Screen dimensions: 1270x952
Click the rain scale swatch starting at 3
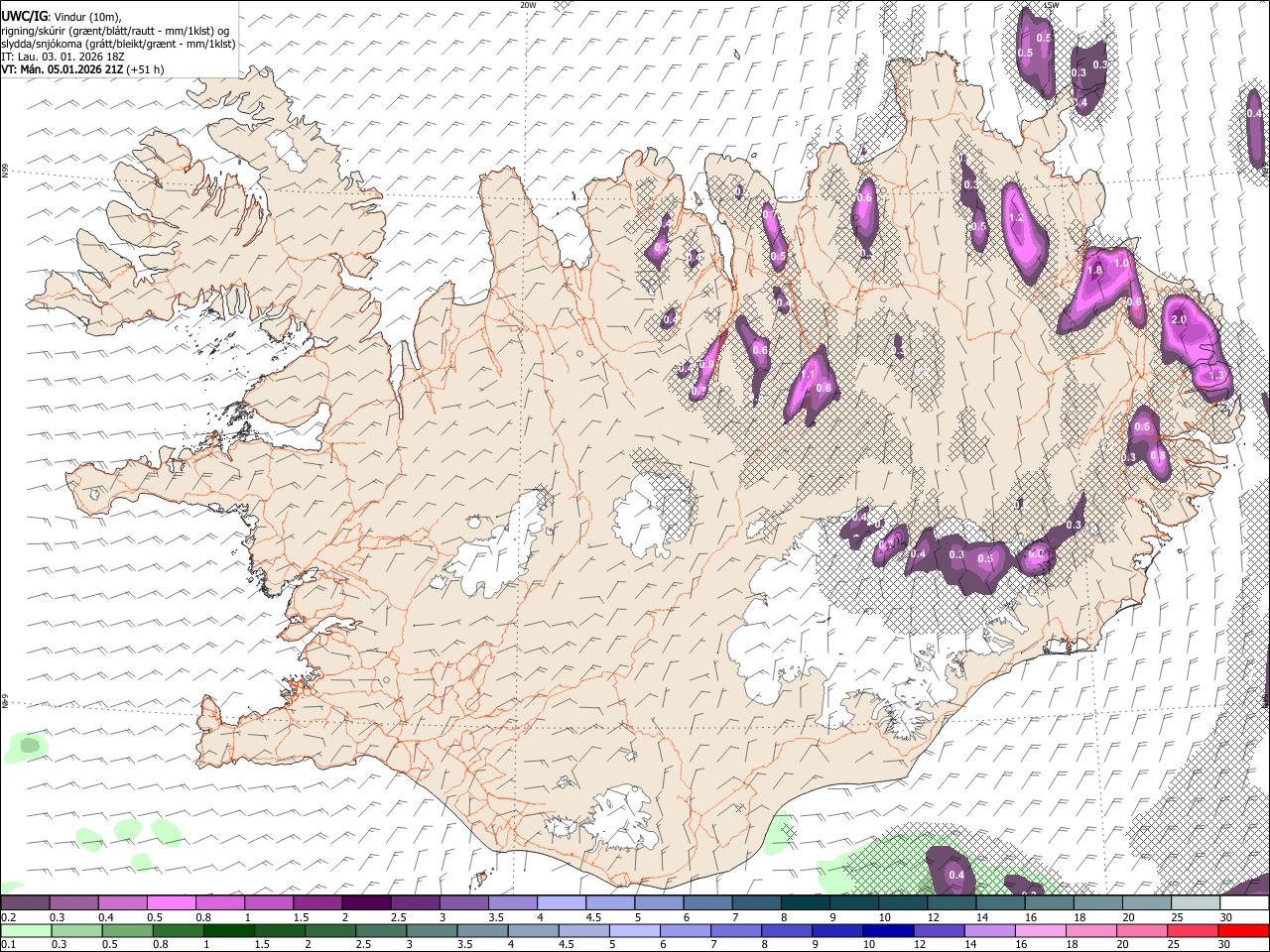pos(432,930)
